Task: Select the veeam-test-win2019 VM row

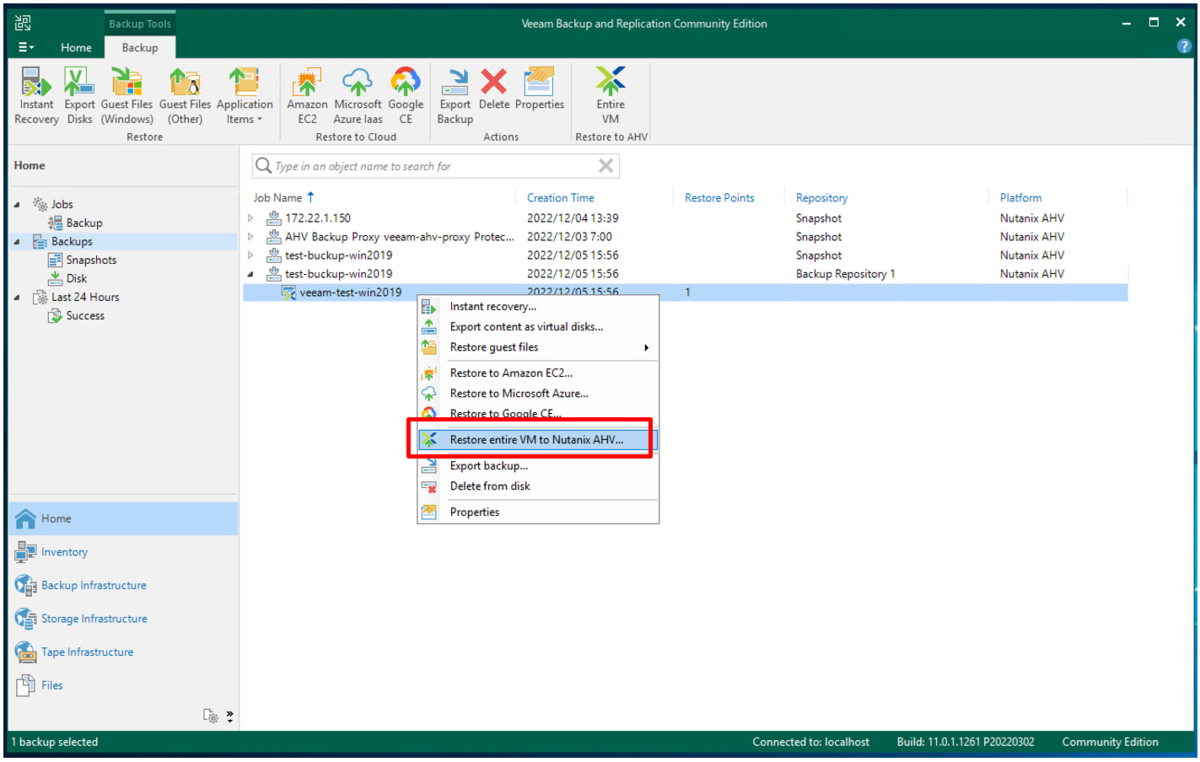Action: pos(684,292)
